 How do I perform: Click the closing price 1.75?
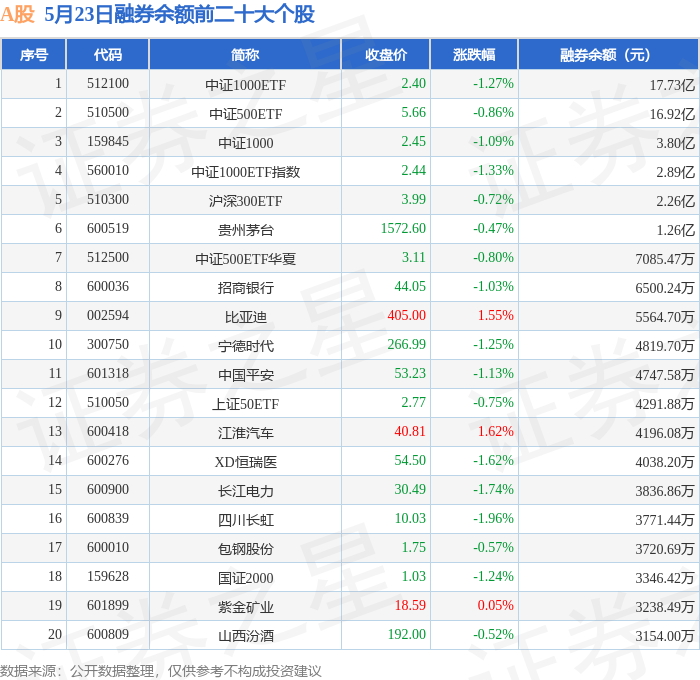[413, 548]
